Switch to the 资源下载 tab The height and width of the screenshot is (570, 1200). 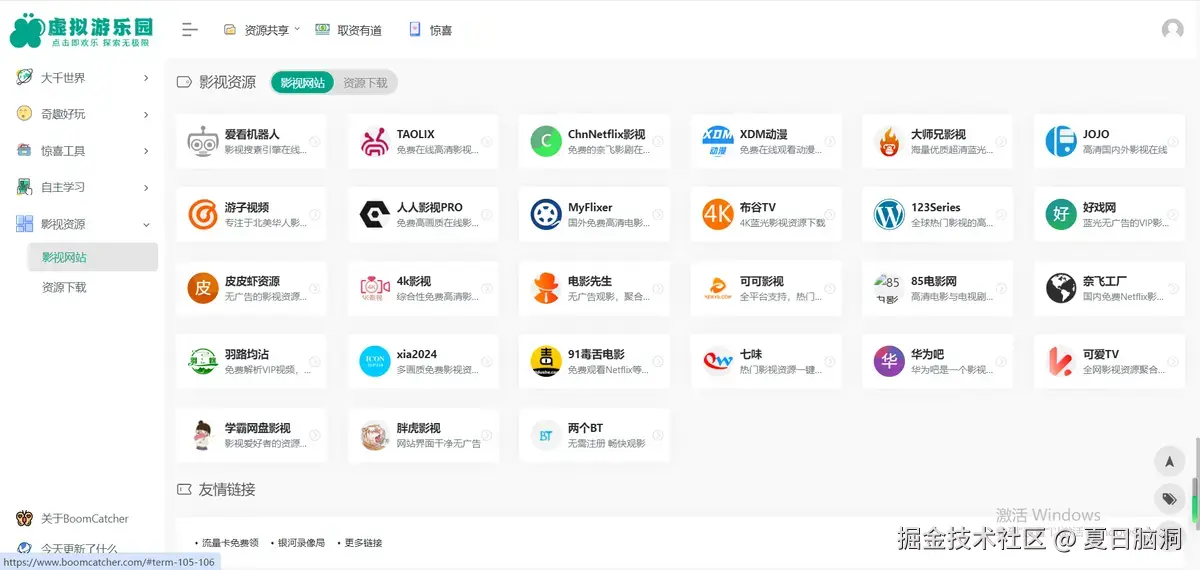pos(365,83)
